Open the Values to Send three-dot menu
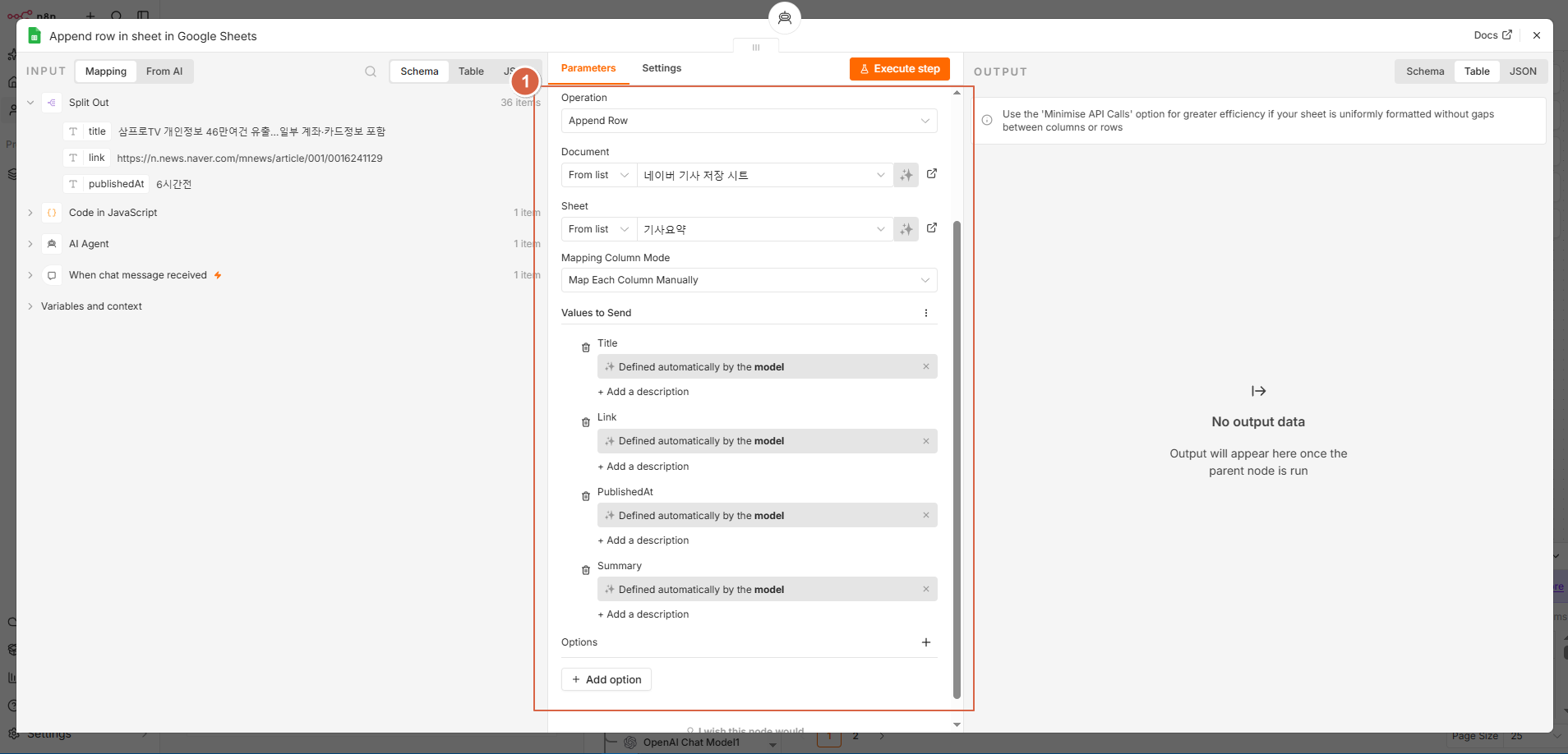 click(926, 313)
